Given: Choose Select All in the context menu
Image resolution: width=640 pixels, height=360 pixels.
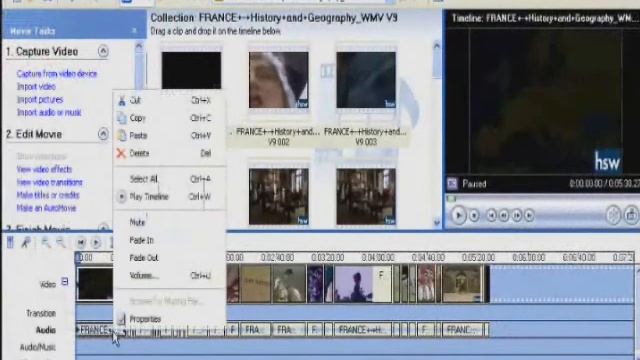Looking at the screenshot, I should coord(169,179).
